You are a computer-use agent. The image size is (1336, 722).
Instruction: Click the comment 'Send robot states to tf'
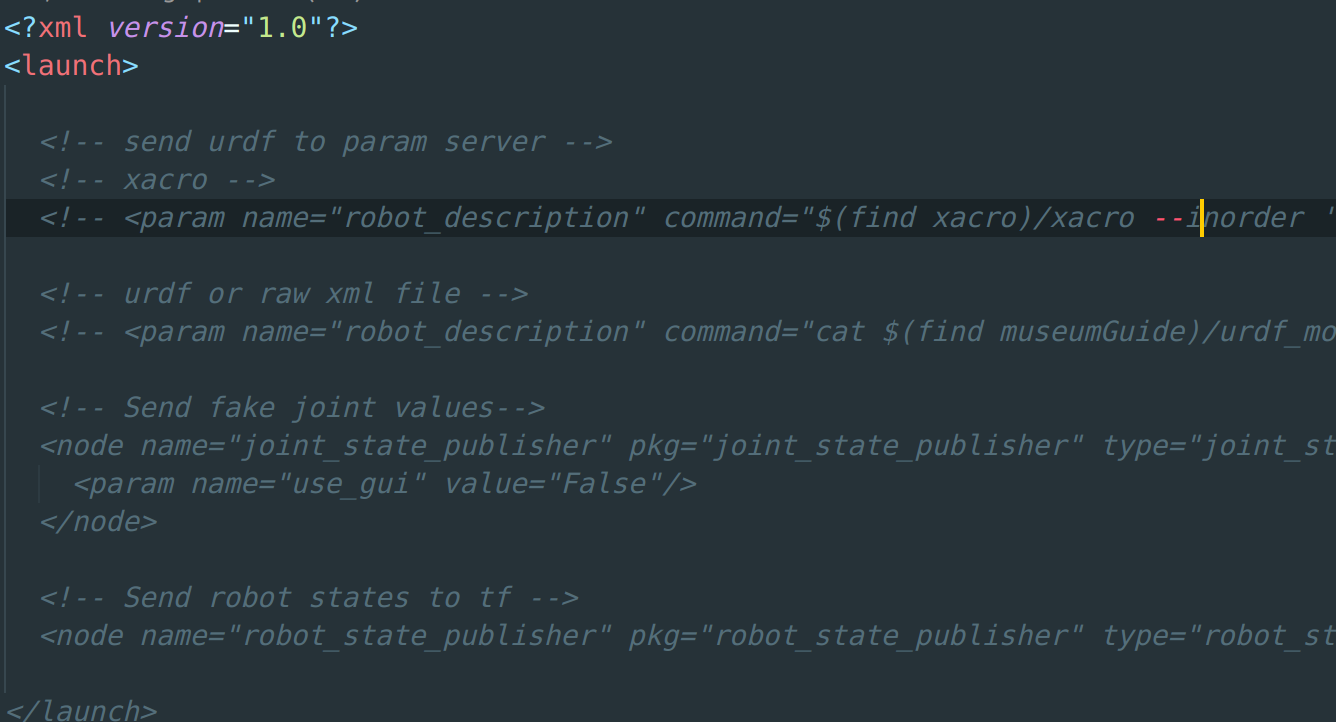point(309,598)
